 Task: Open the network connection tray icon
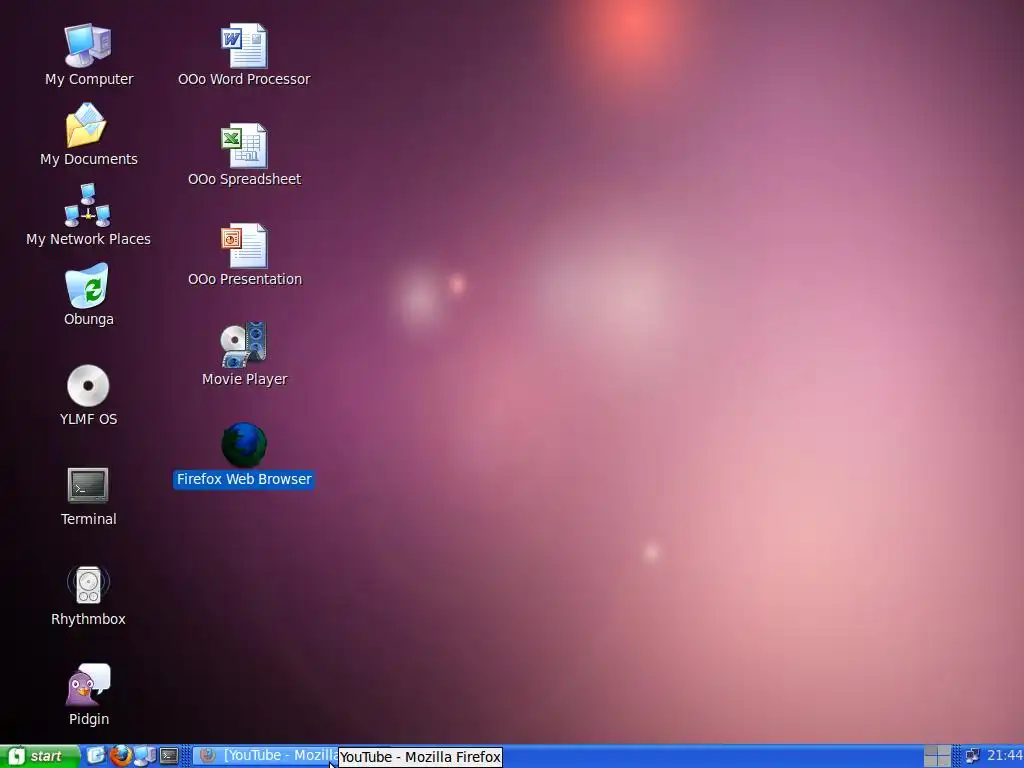pos(972,756)
